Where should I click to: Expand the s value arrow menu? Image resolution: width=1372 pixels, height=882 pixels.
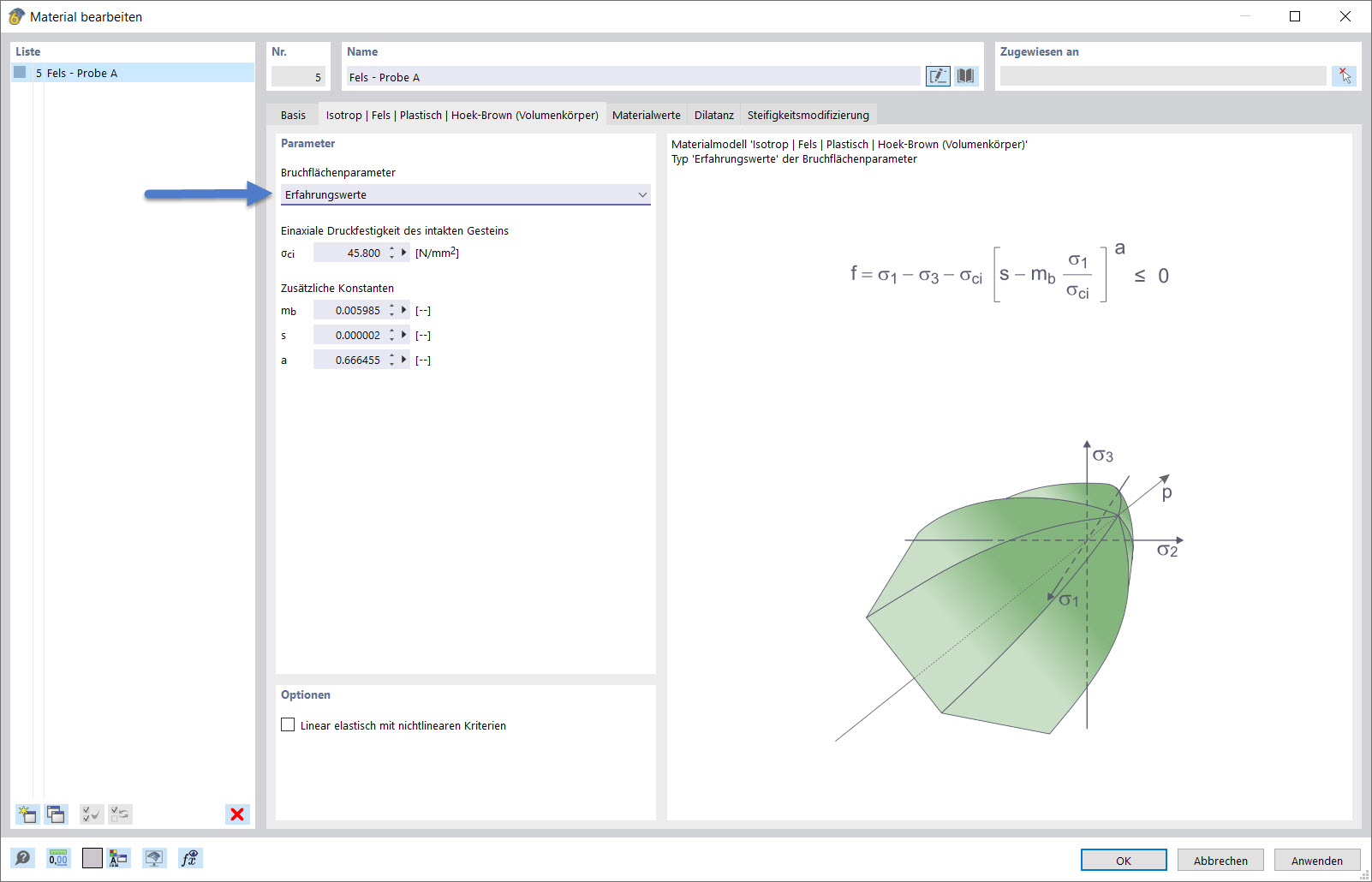tap(404, 335)
